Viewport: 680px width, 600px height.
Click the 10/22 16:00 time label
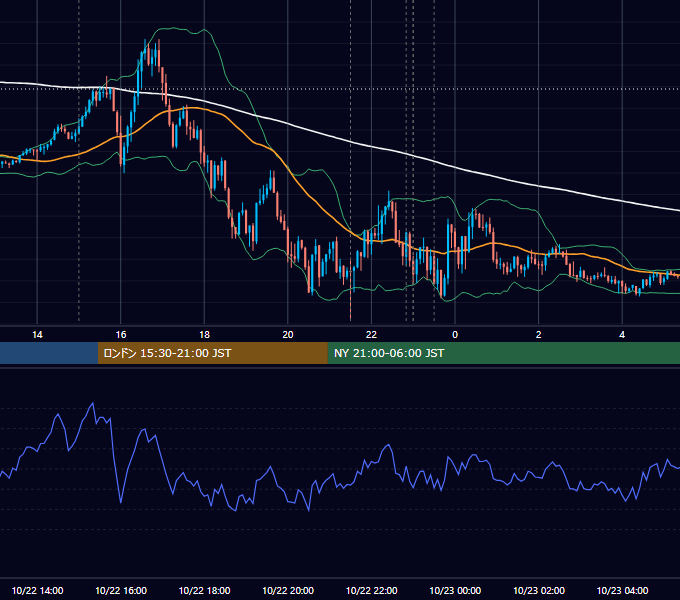[x=121, y=590]
